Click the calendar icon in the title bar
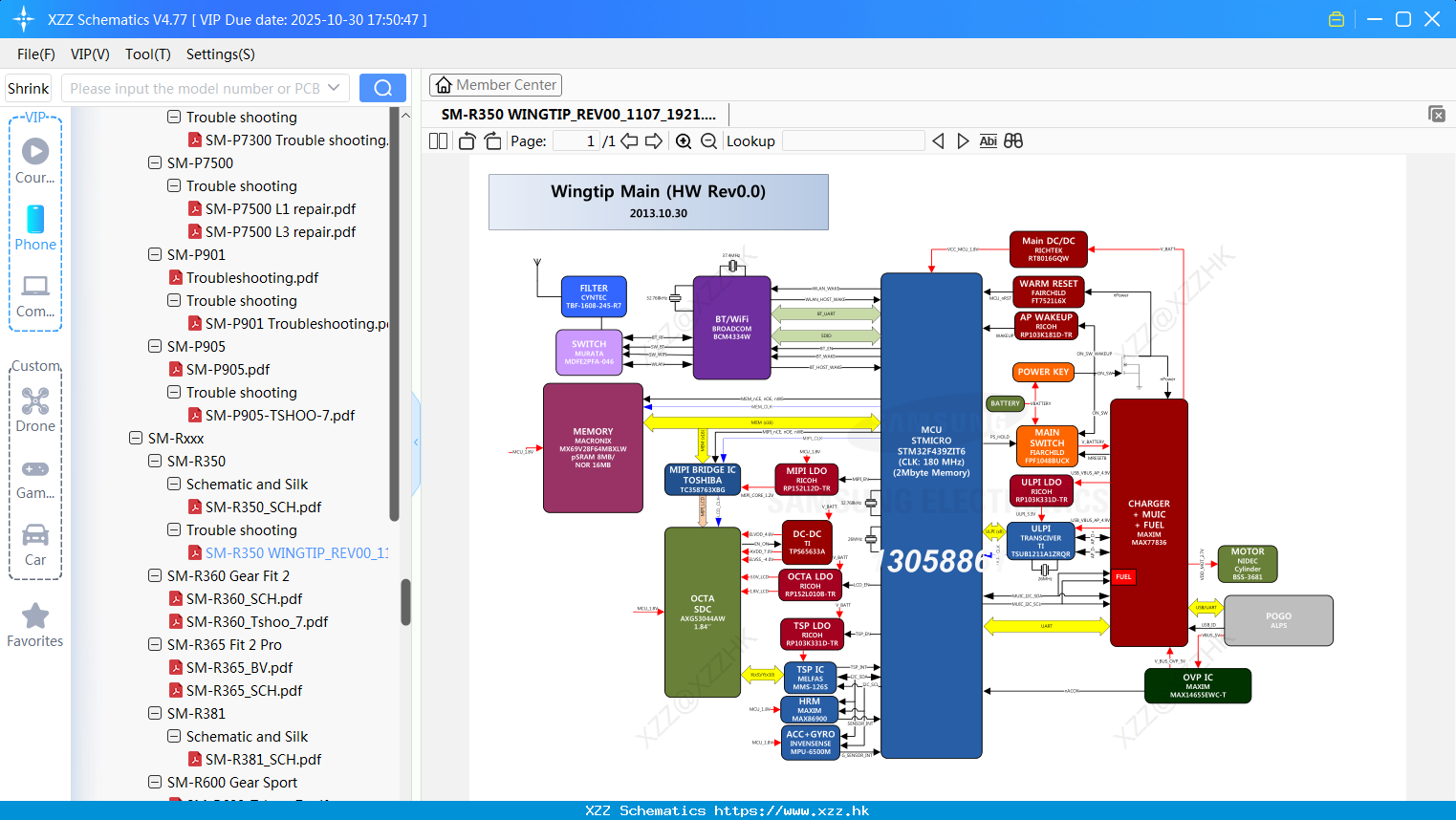Viewport: 1456px width, 820px height. point(1336,19)
